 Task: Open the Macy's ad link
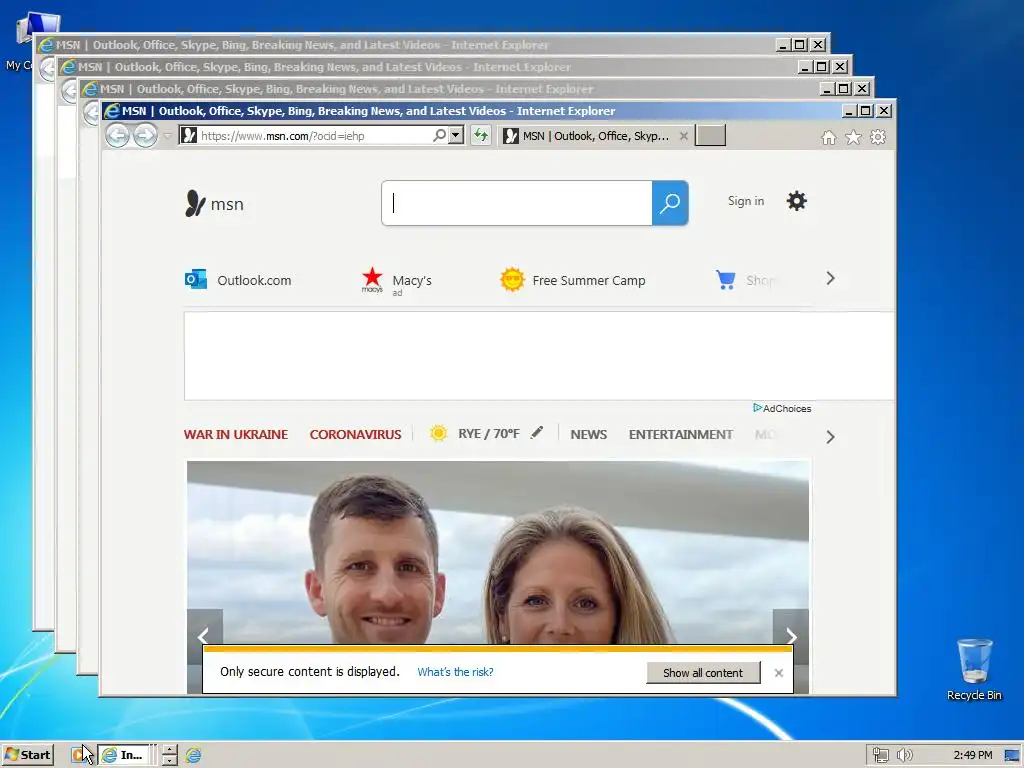click(x=412, y=281)
